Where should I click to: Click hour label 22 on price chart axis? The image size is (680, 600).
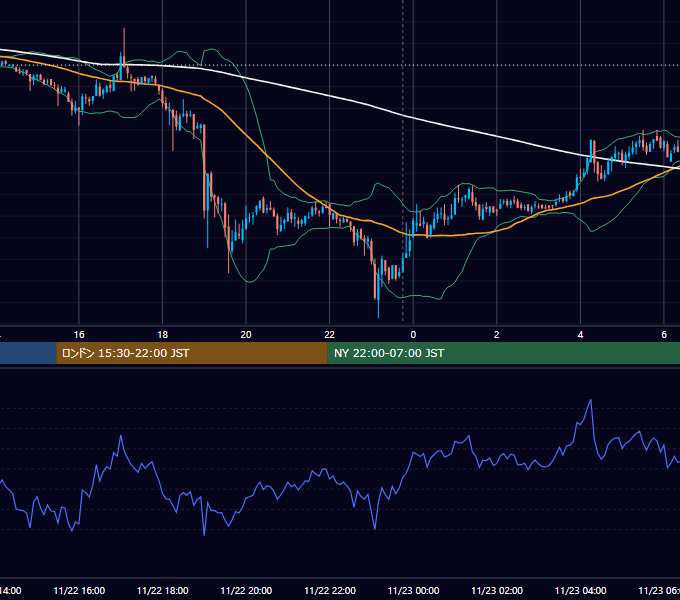click(x=330, y=335)
